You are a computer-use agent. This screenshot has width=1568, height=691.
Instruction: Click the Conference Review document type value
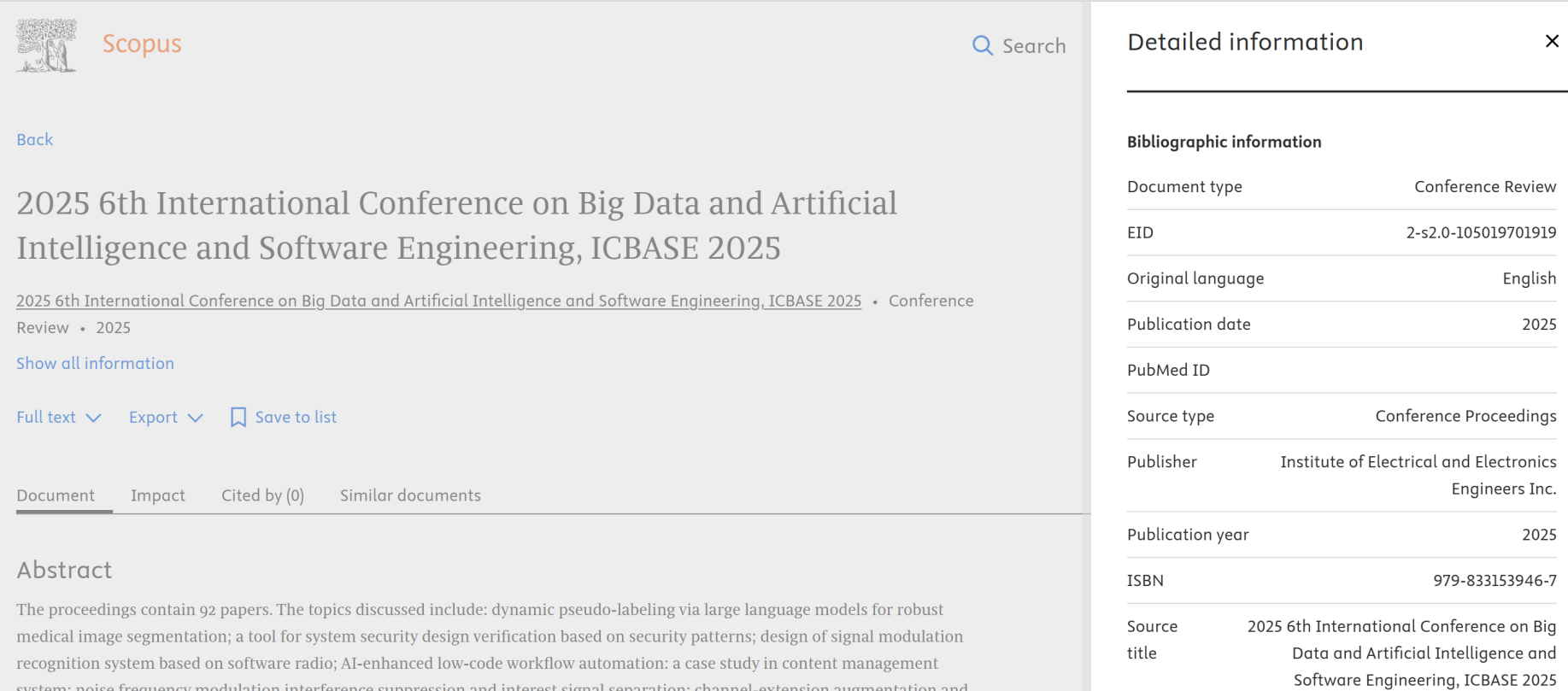1485,187
